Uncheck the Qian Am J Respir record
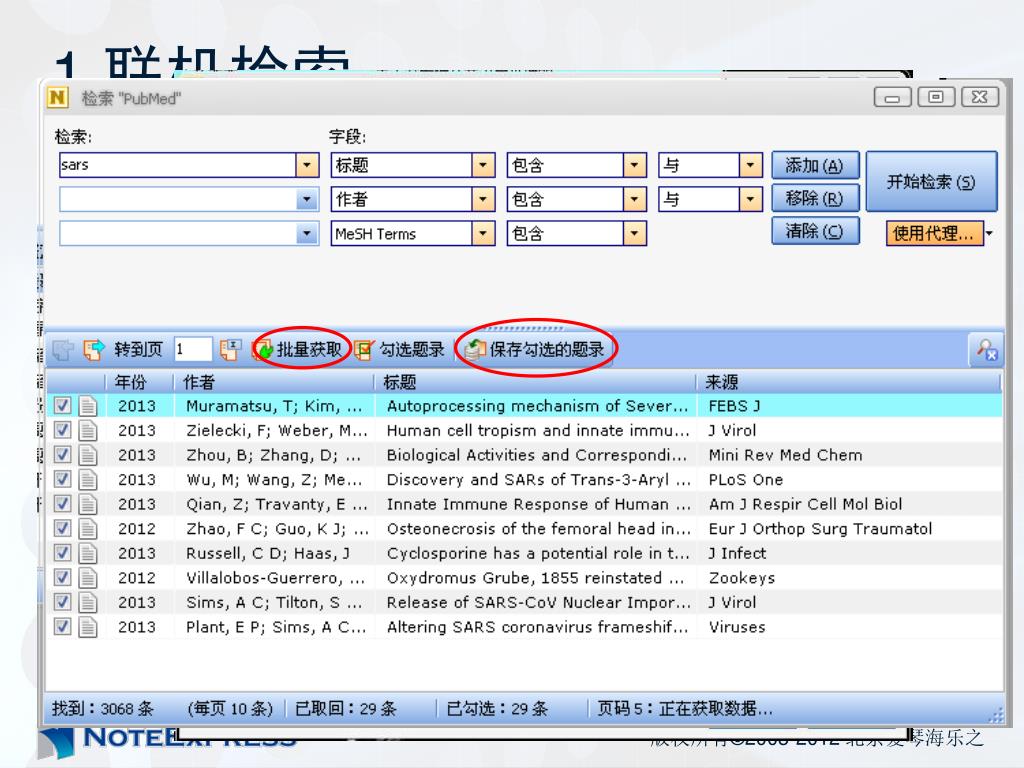 pyautogui.click(x=62, y=504)
